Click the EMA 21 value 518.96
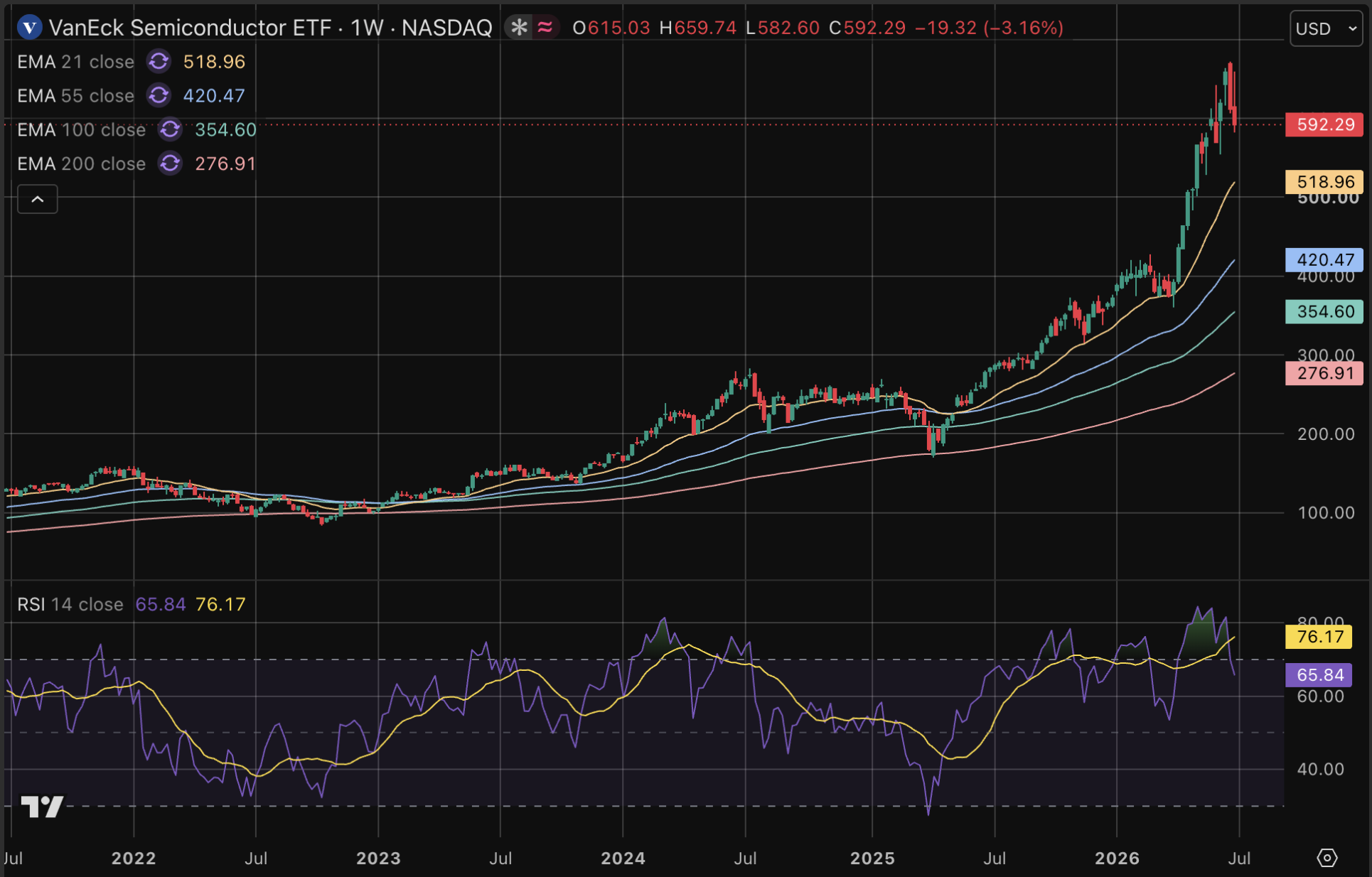The image size is (1372, 877). coord(214,62)
